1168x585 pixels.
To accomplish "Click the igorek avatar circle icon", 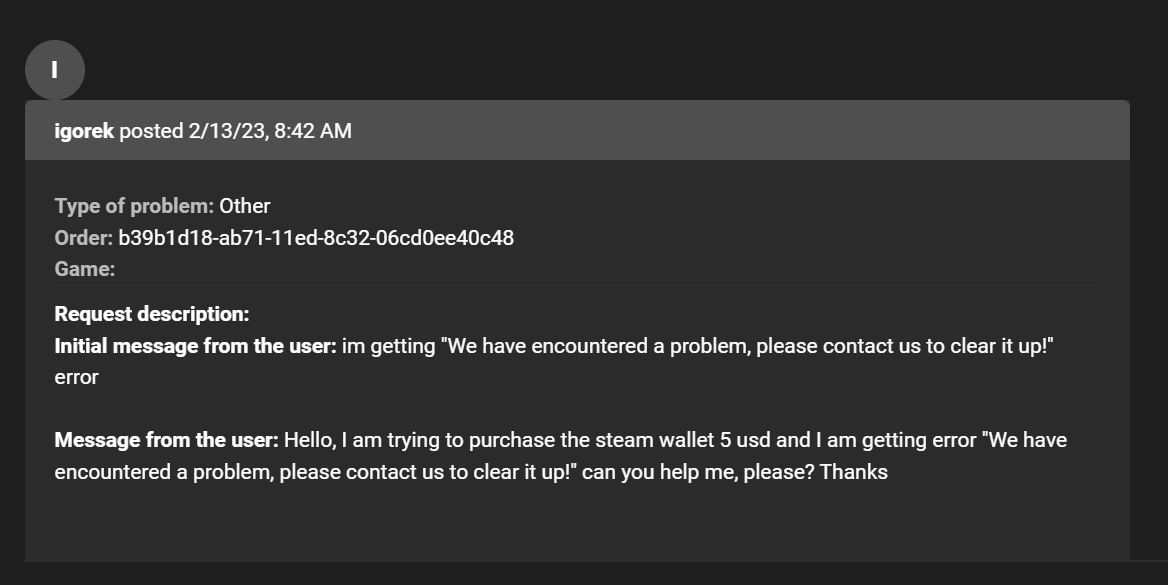I will click(x=54, y=70).
